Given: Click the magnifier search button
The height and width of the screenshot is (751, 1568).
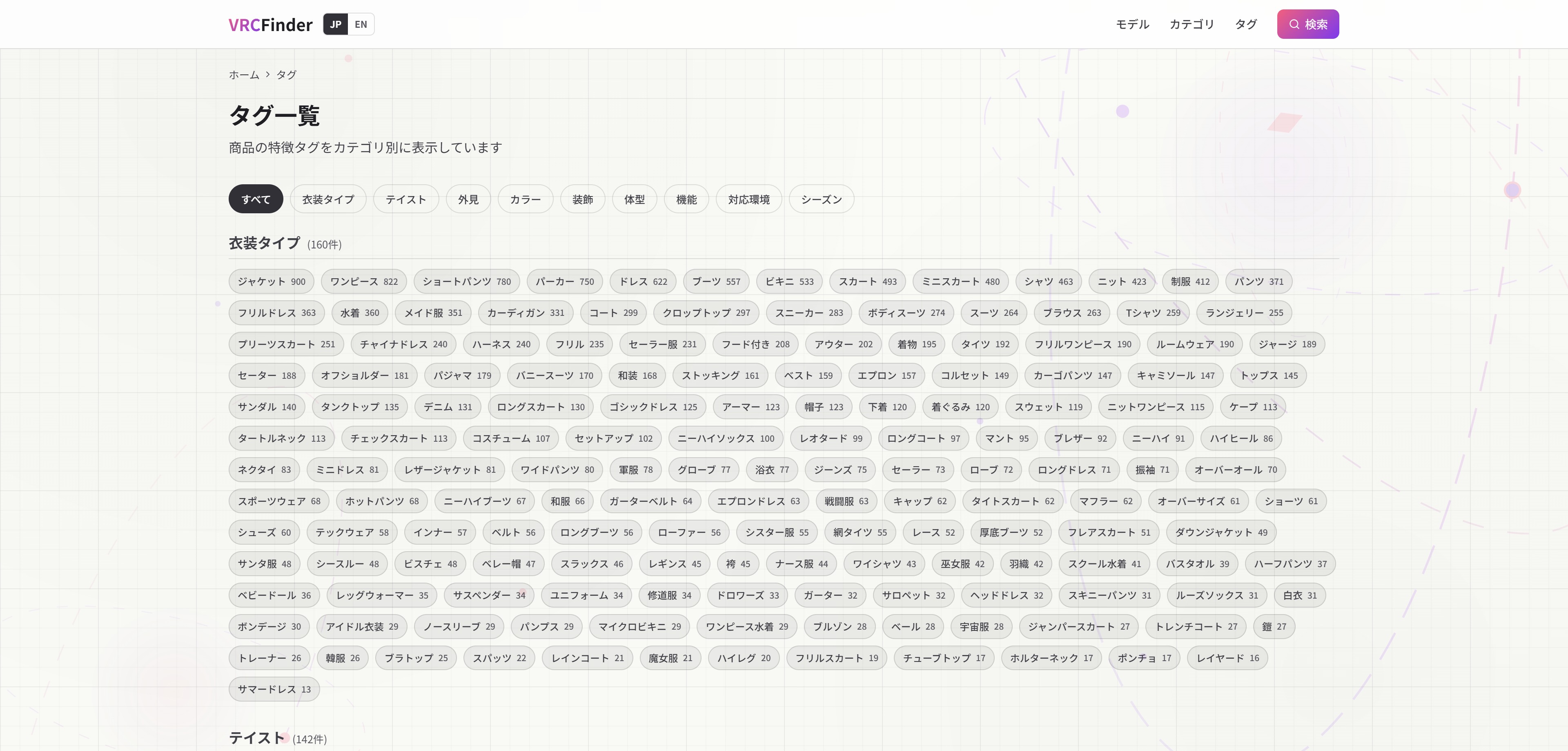Looking at the screenshot, I should (1307, 25).
